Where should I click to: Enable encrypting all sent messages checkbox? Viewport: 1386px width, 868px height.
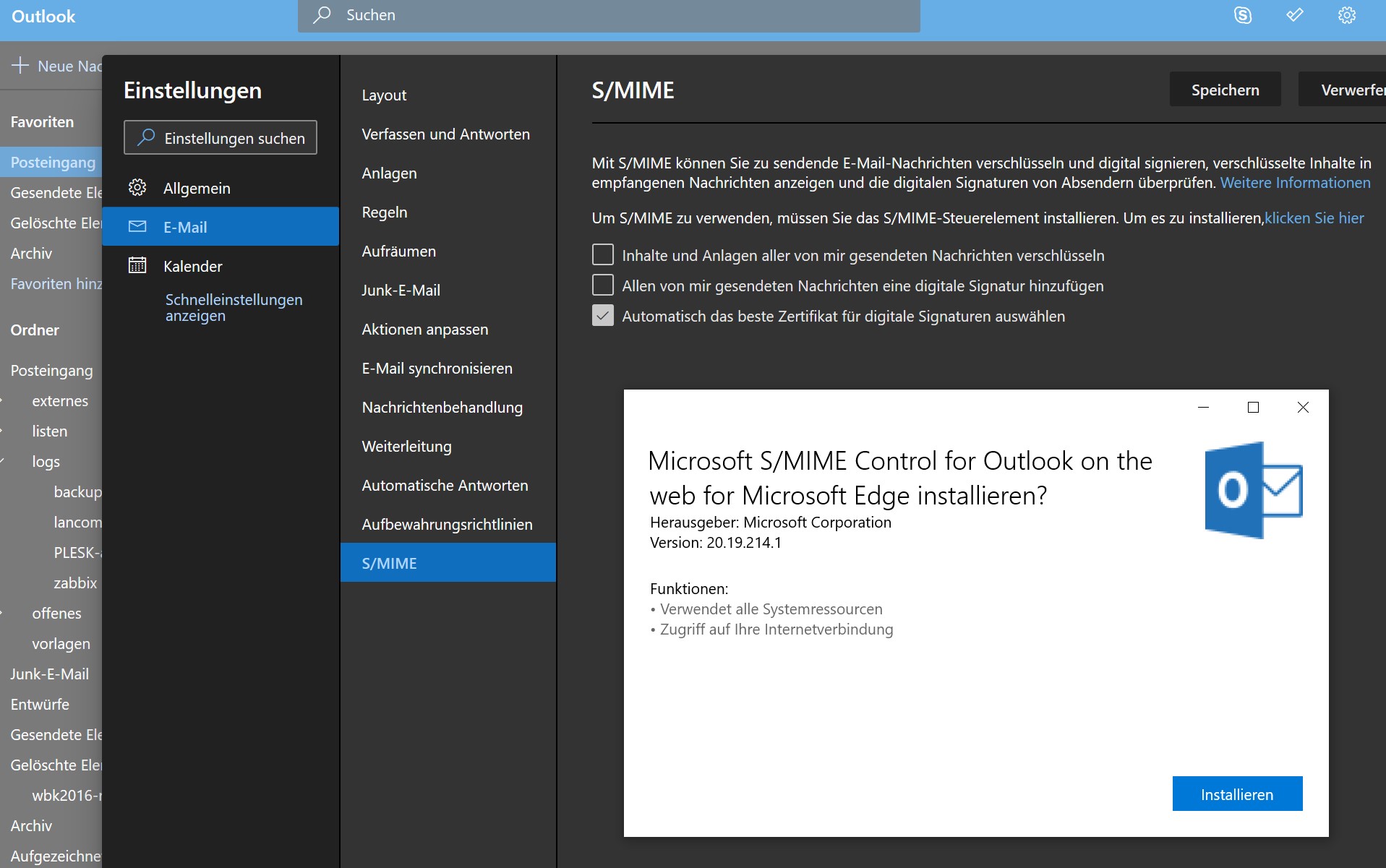click(x=602, y=254)
